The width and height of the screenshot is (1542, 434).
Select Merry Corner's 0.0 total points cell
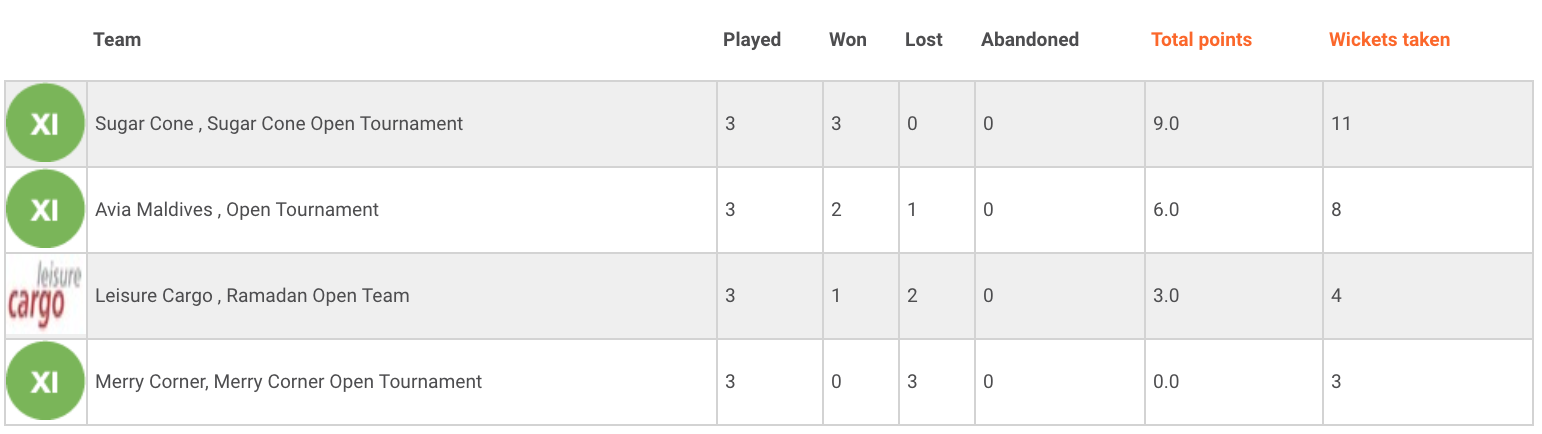pos(1234,382)
